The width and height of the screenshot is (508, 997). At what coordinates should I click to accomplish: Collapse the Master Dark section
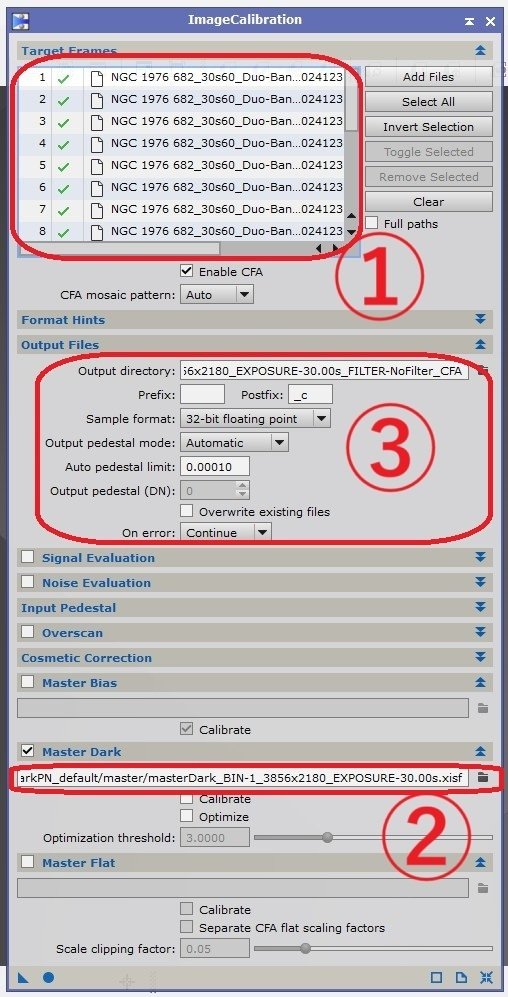[x=481, y=751]
